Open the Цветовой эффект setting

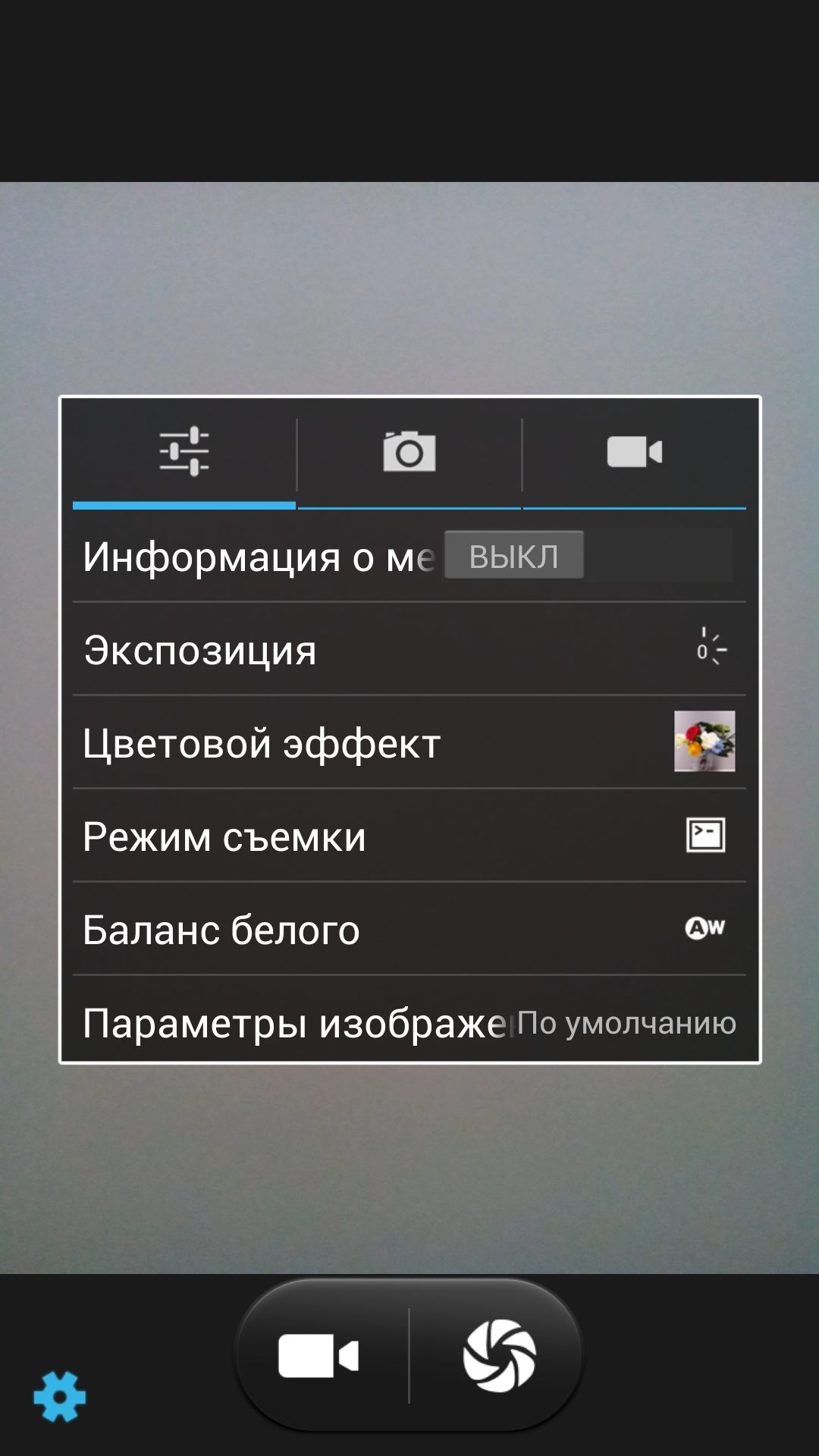click(409, 742)
